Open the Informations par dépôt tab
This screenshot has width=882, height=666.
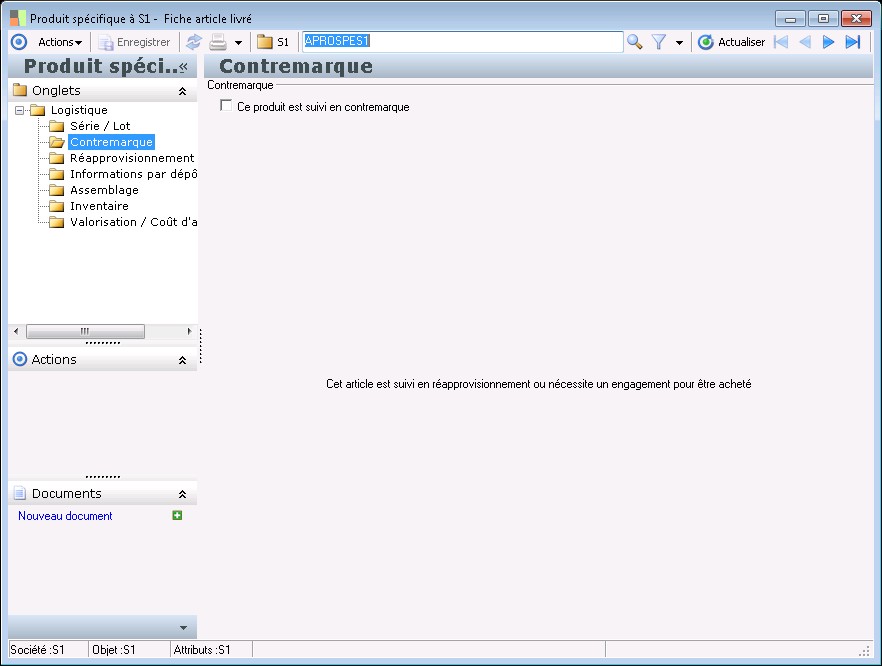coord(123,174)
